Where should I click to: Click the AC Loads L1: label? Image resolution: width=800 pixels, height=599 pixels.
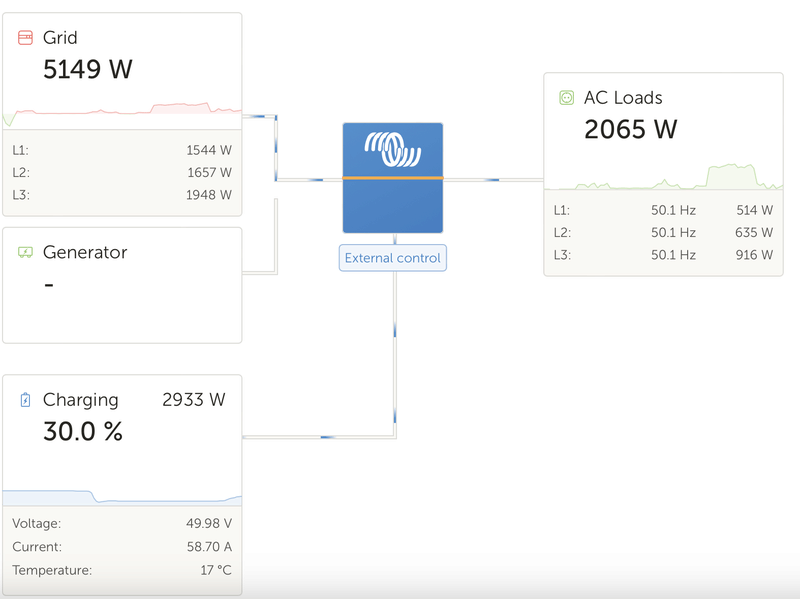coord(562,210)
